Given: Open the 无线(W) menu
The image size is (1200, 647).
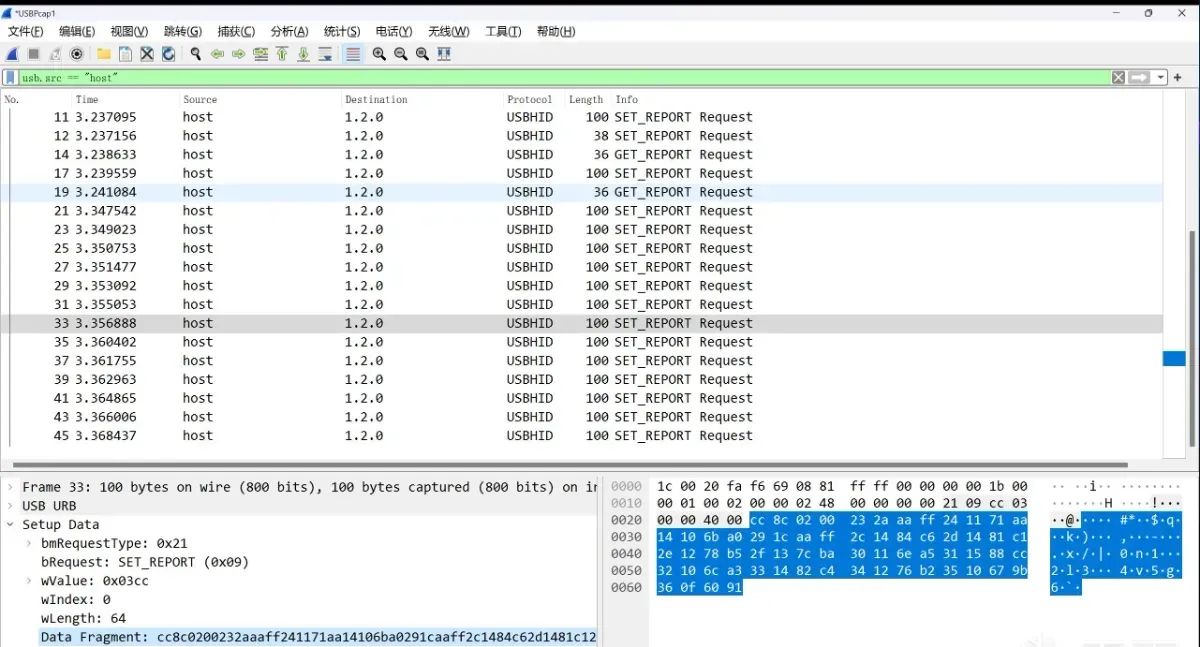Looking at the screenshot, I should [x=448, y=32].
